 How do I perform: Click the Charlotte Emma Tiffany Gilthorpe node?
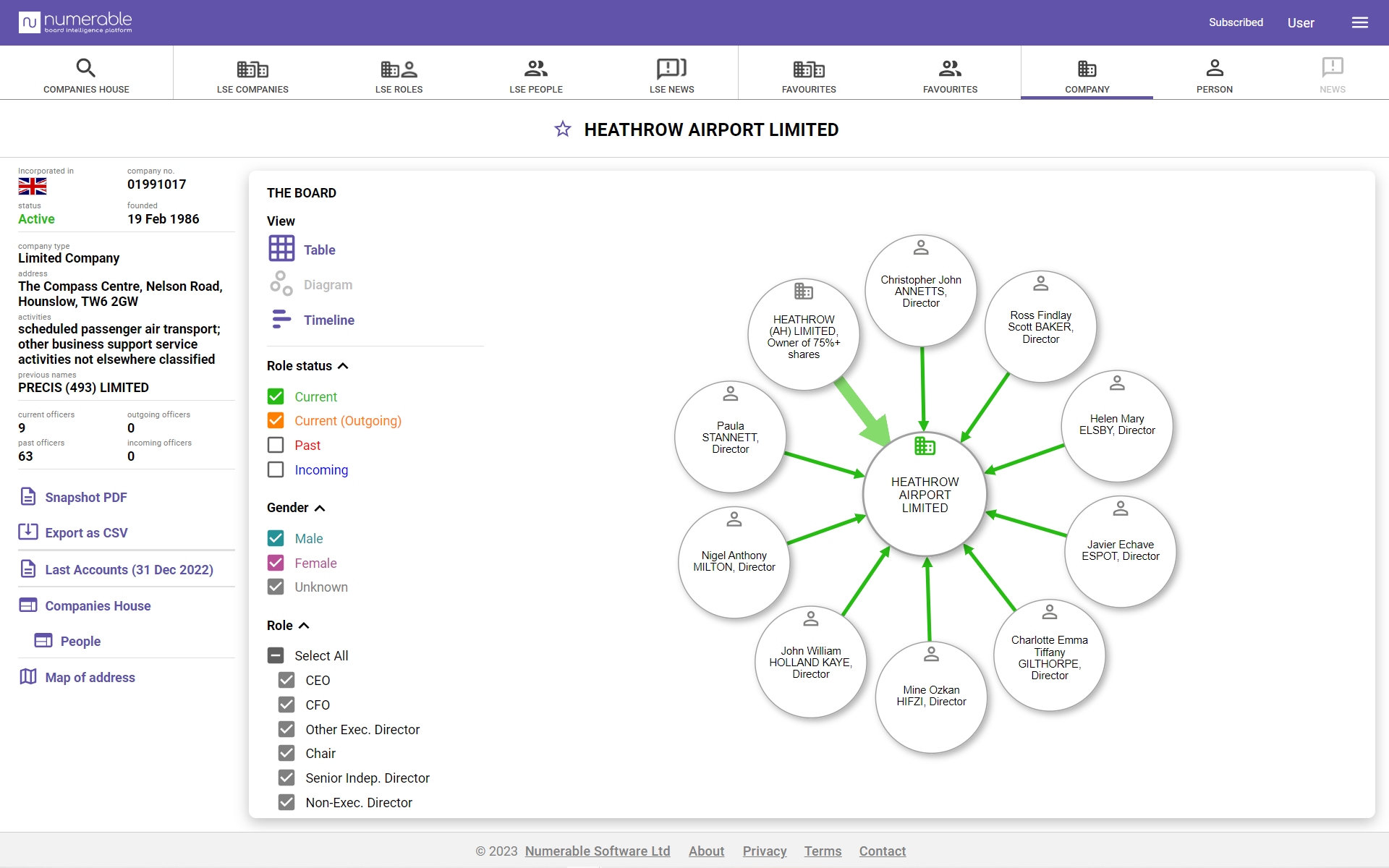(x=1050, y=655)
